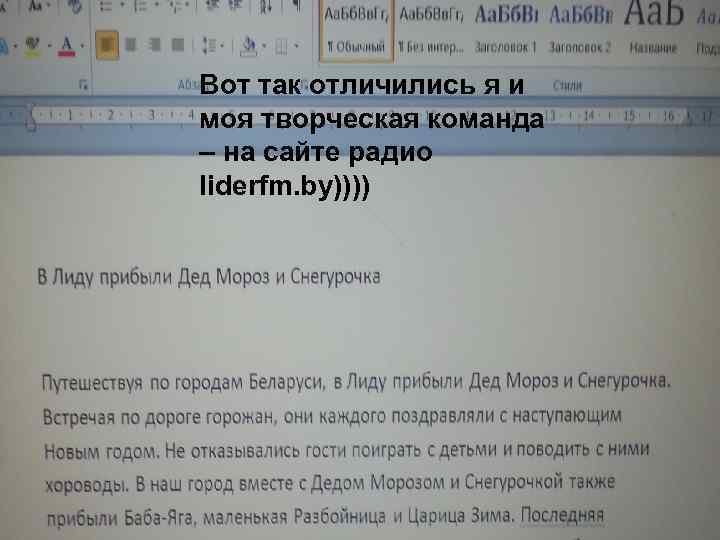This screenshot has height=540, width=720.
Task: Click the borders icon
Action: [x=281, y=46]
